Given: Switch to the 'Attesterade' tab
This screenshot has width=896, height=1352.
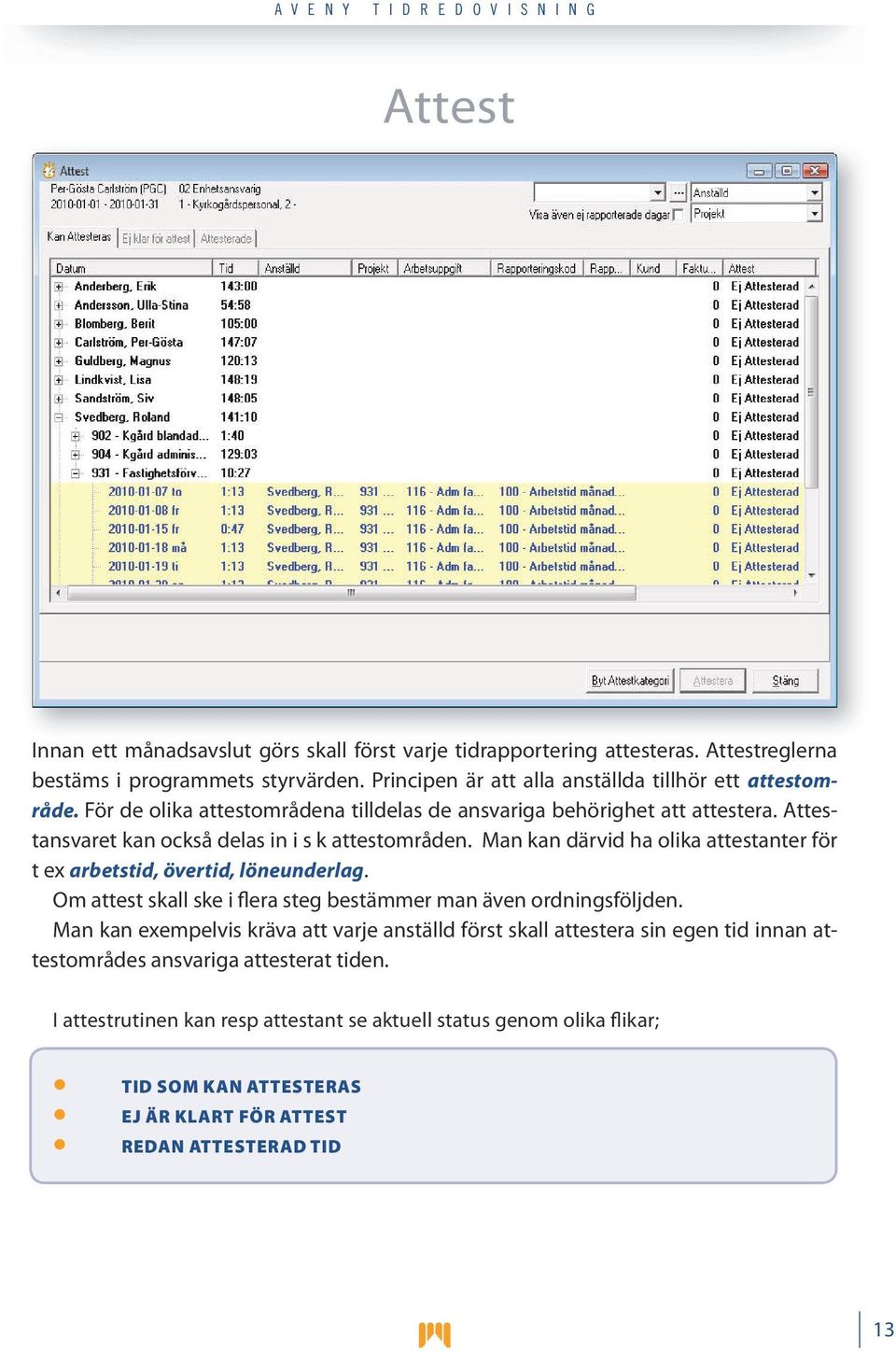Looking at the screenshot, I should click(226, 239).
